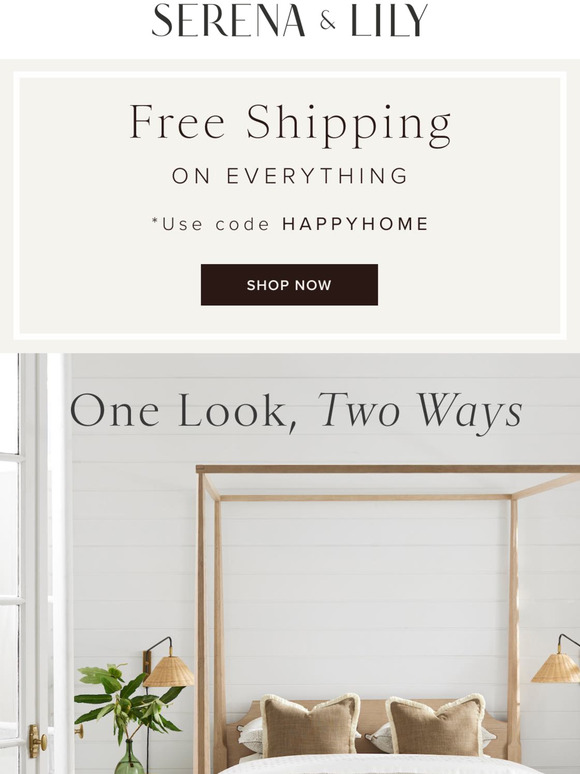Click the Free Shipping headline
Screen dimensions: 580x774
pyautogui.click(x=290, y=124)
